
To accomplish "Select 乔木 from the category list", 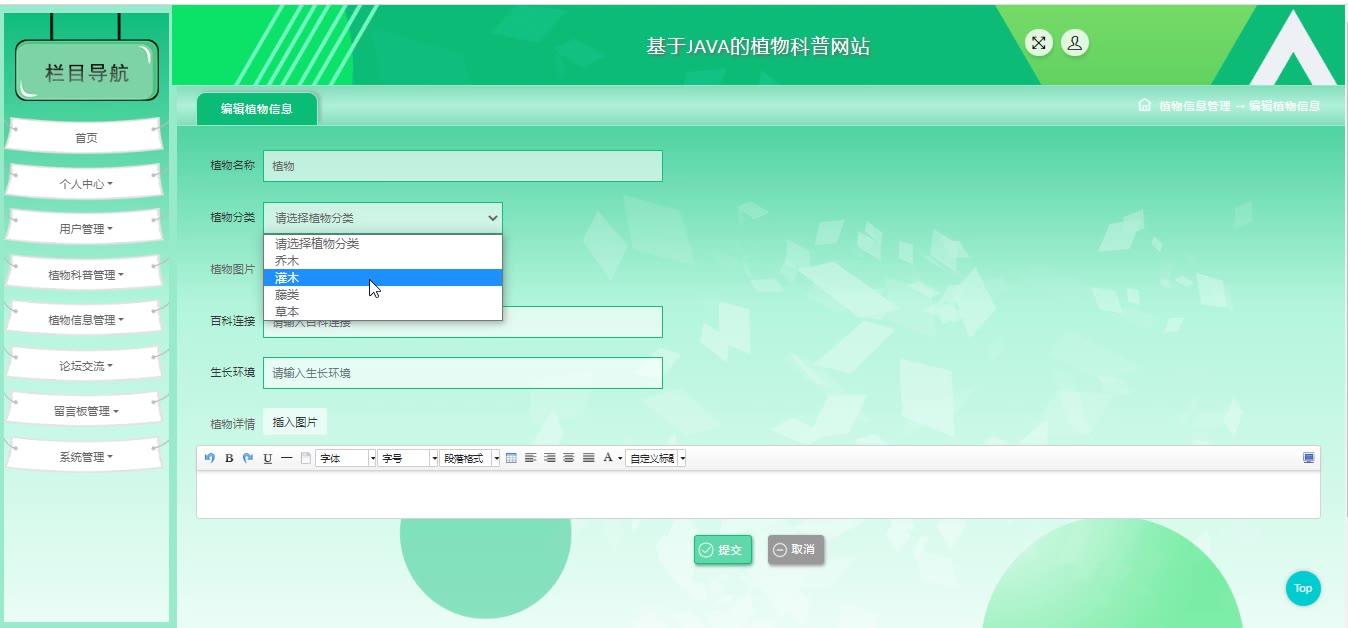I will (x=383, y=260).
